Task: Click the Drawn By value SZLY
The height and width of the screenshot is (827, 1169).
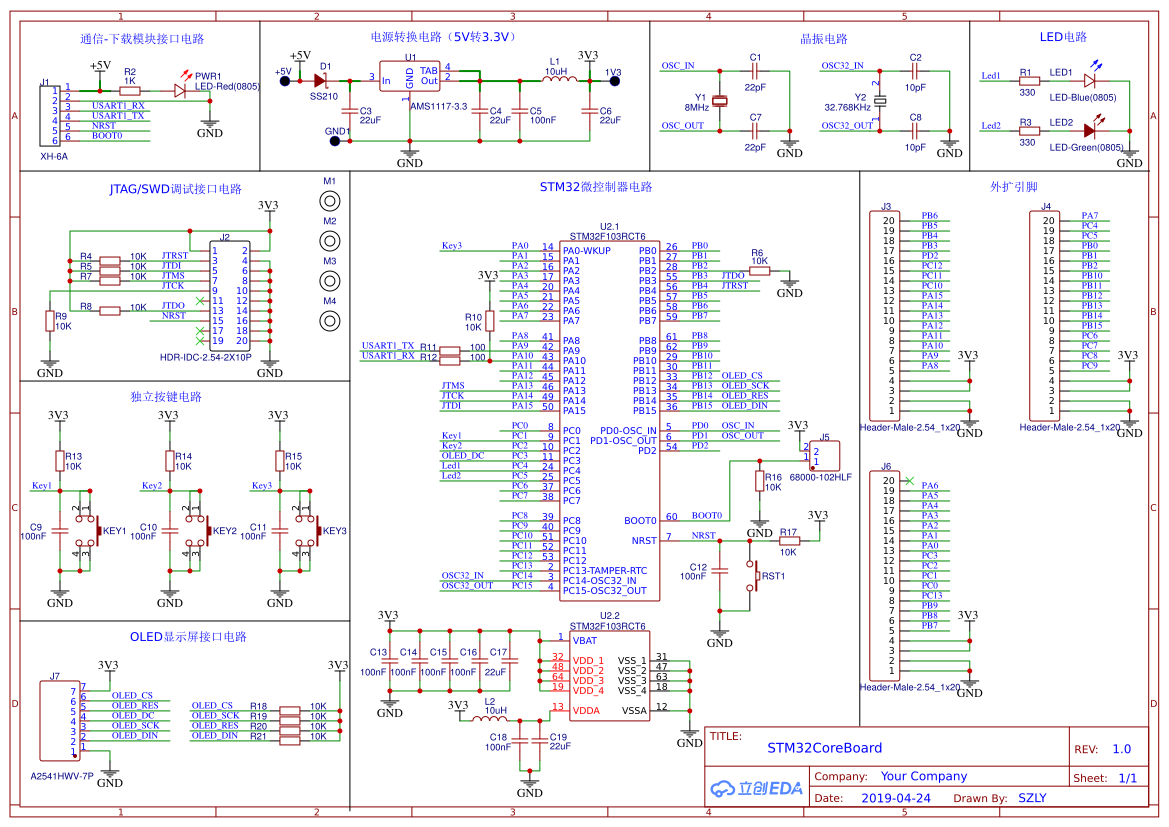Action: [1032, 798]
